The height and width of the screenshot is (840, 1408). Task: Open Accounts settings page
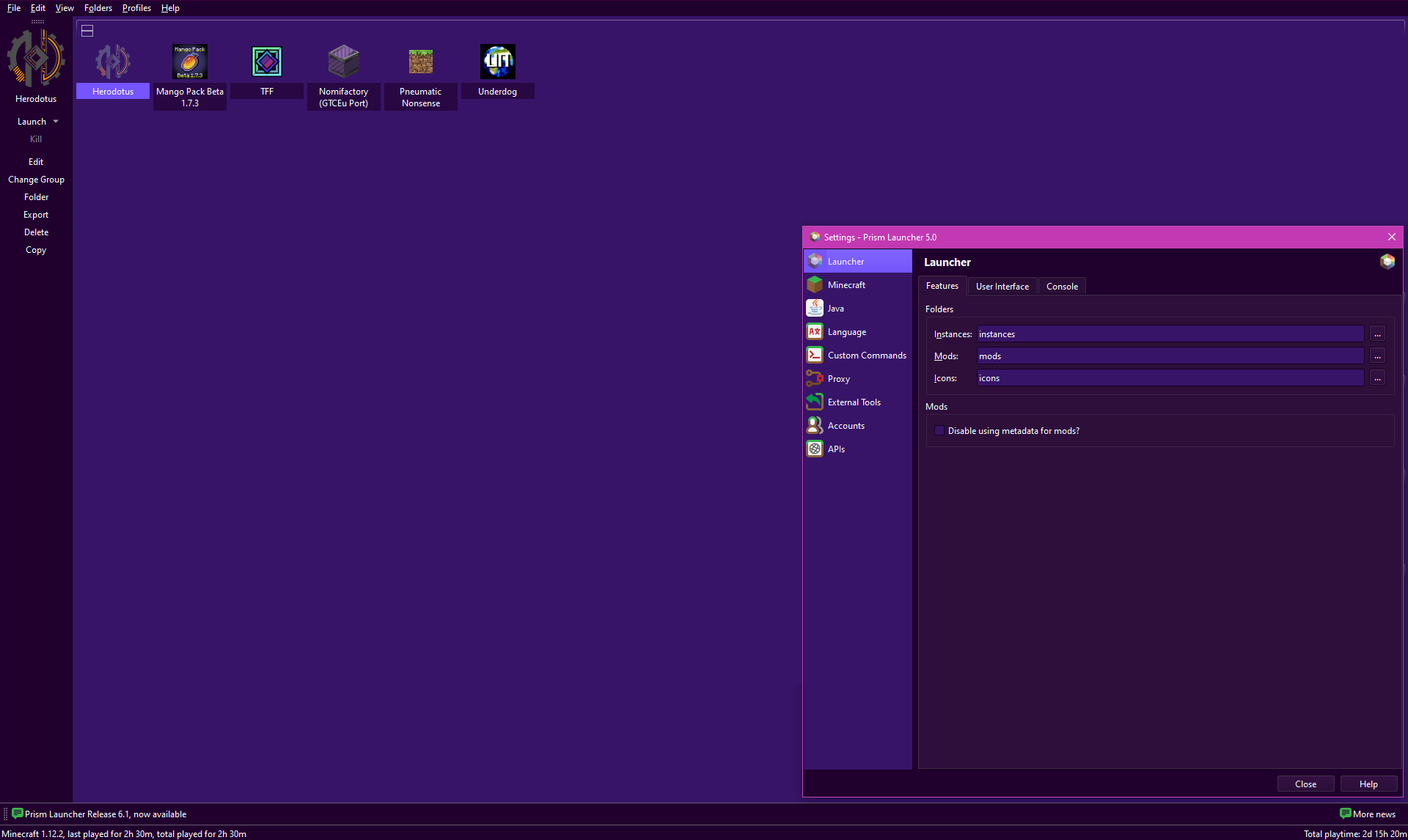846,426
